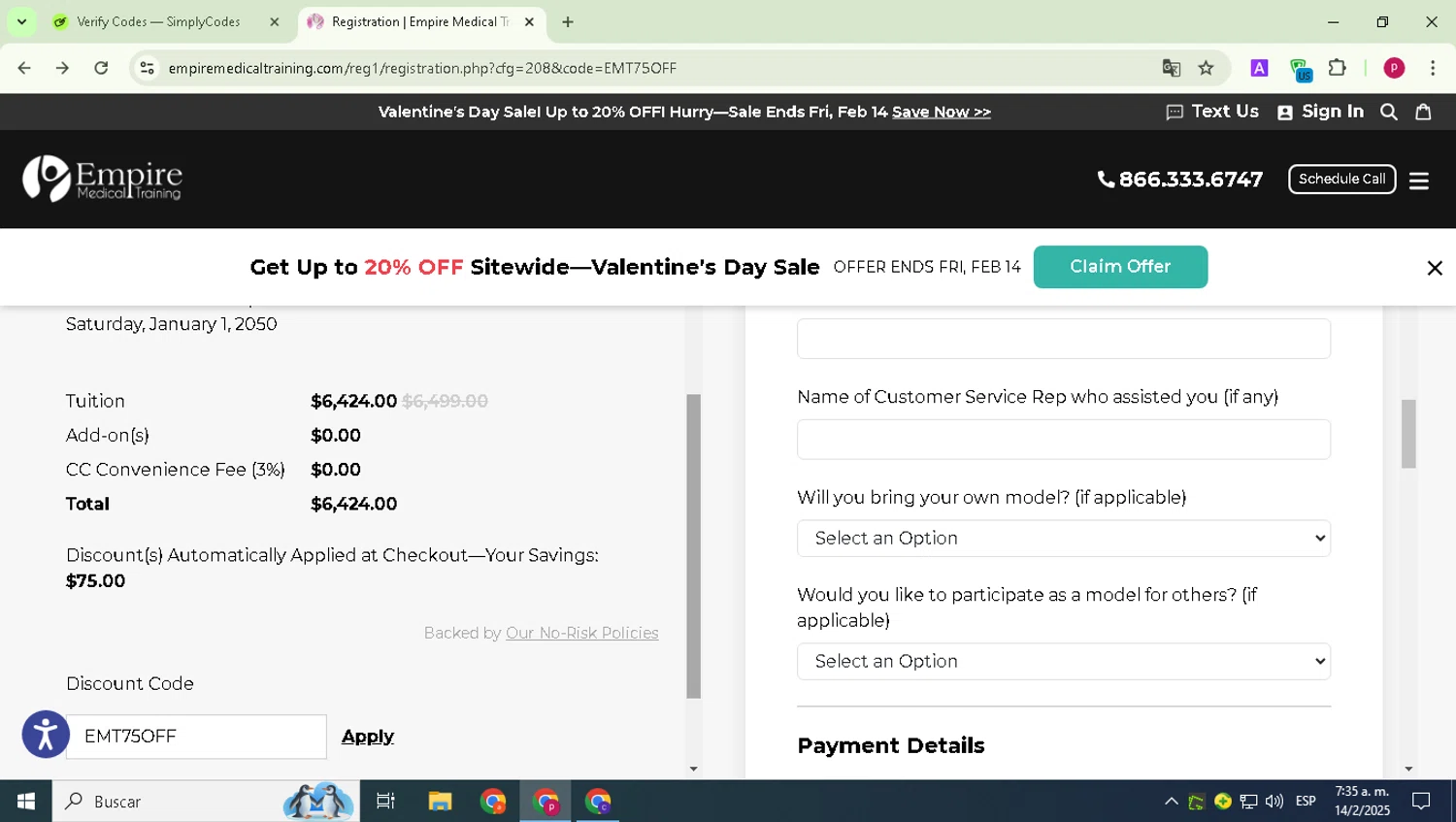
Task: Click the browser back arrow
Action: [24, 68]
